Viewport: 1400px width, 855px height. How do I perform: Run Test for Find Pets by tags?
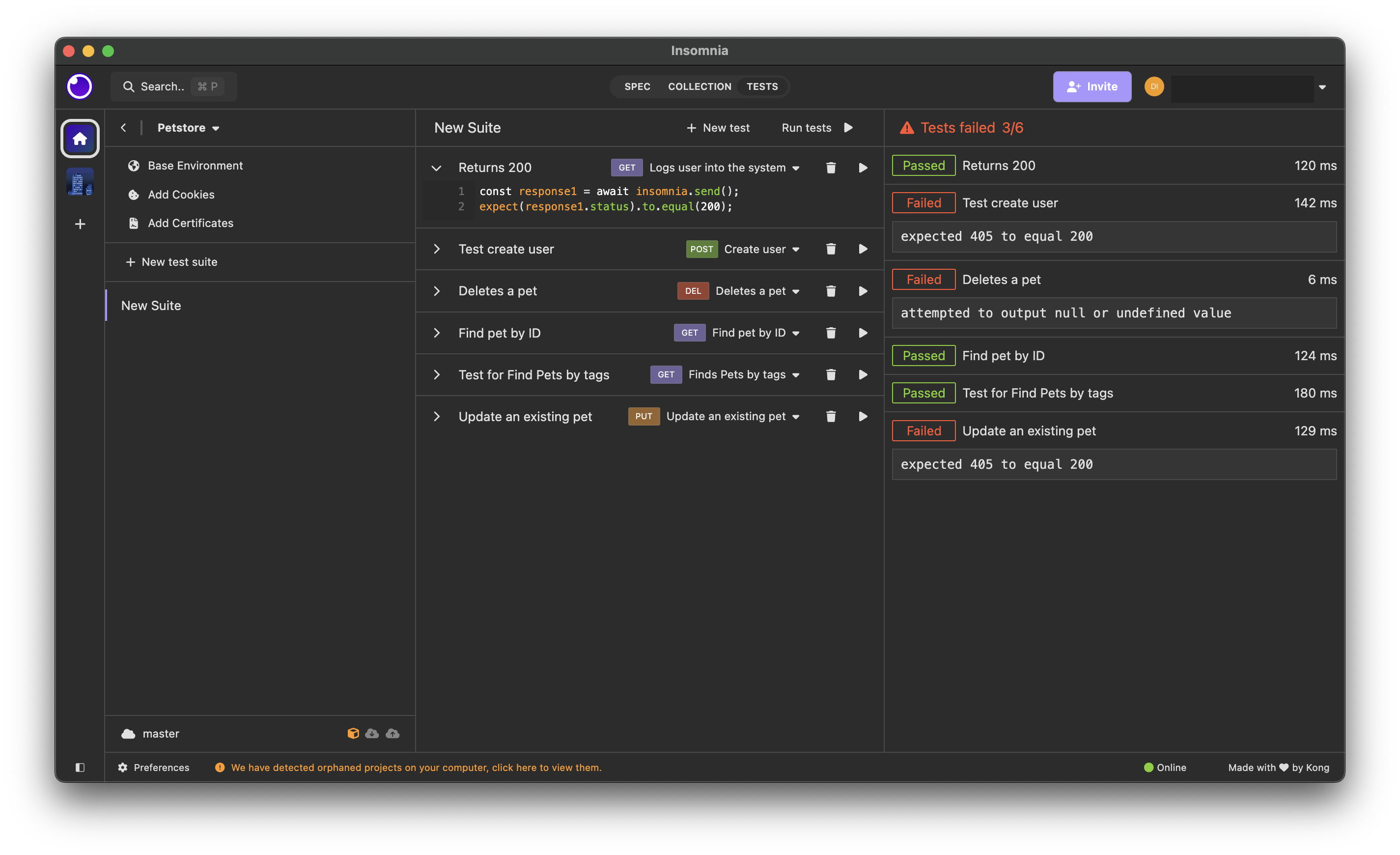863,374
